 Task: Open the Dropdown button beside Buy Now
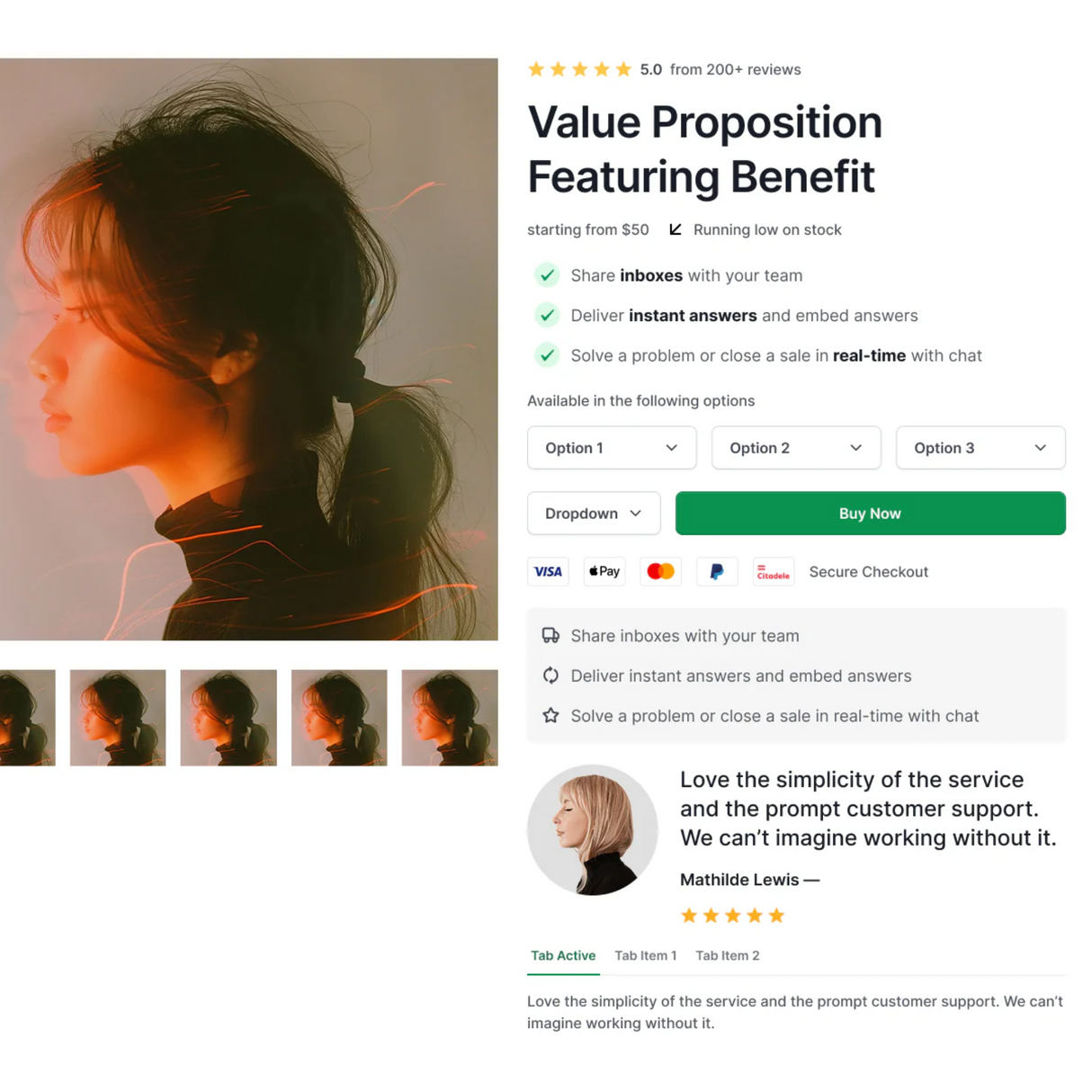tap(594, 514)
